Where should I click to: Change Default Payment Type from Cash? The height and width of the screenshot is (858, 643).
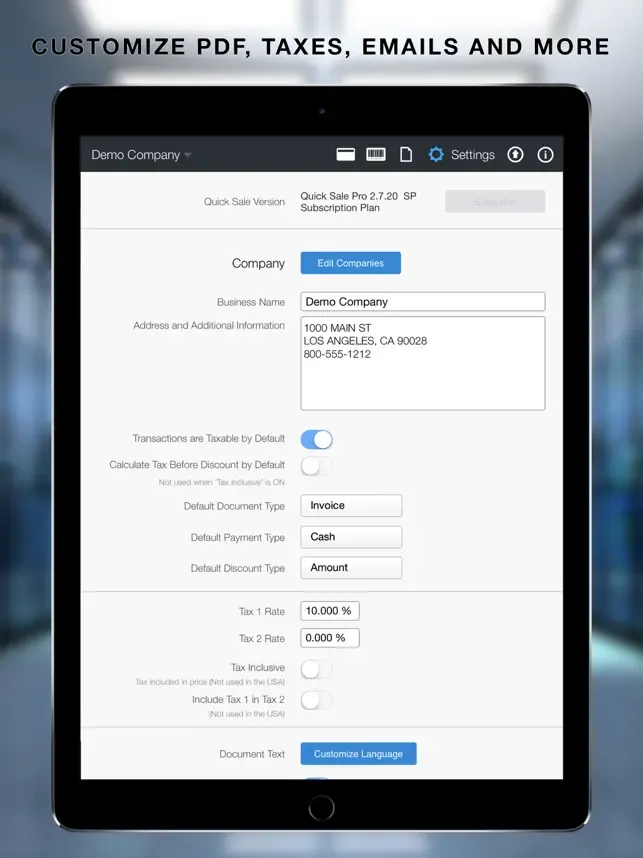tap(351, 537)
